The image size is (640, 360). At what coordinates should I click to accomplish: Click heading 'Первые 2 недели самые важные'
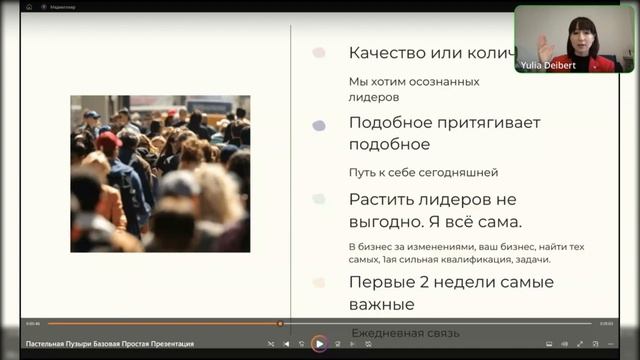(x=451, y=293)
